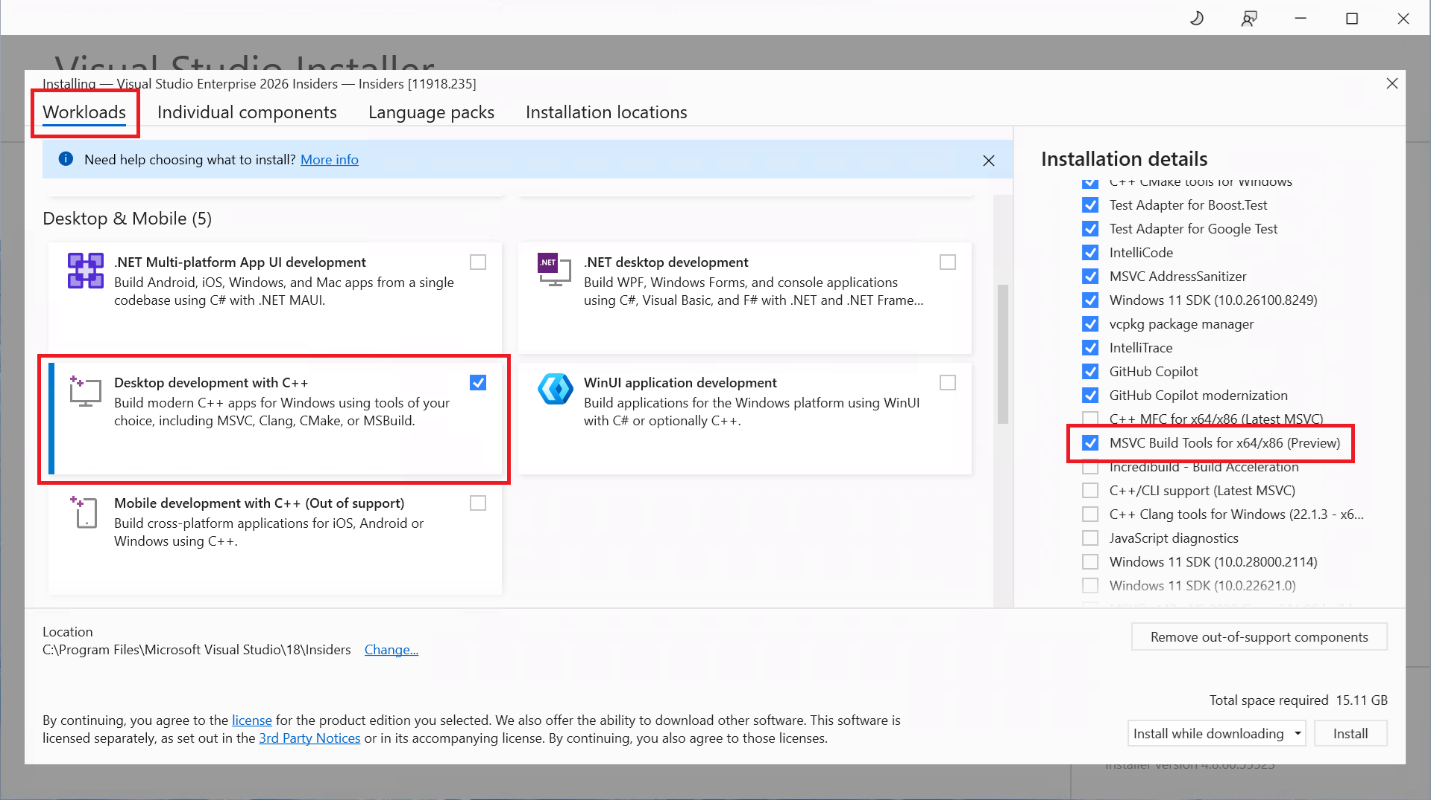Uncheck Test Adapter for Google Test
This screenshot has width=1431, height=800.
tap(1090, 229)
